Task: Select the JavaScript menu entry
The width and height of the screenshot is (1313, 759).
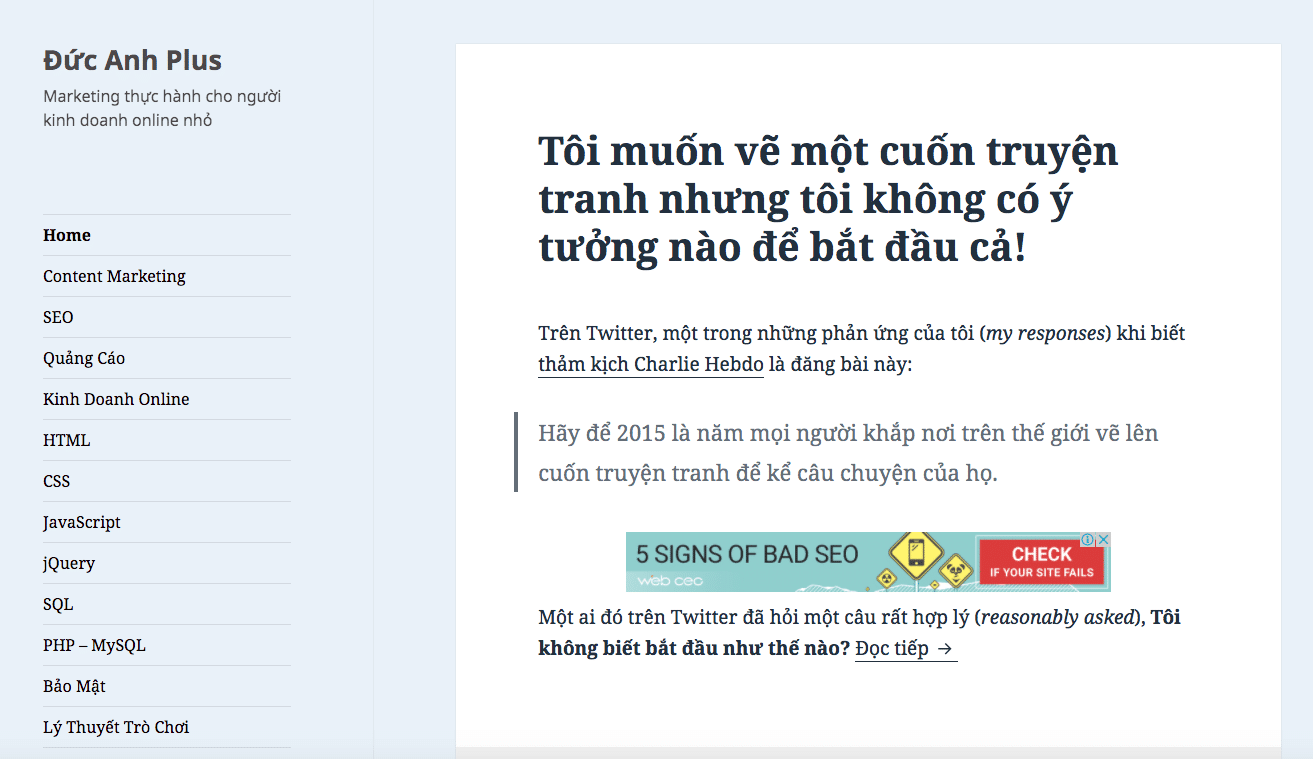Action: (x=82, y=522)
